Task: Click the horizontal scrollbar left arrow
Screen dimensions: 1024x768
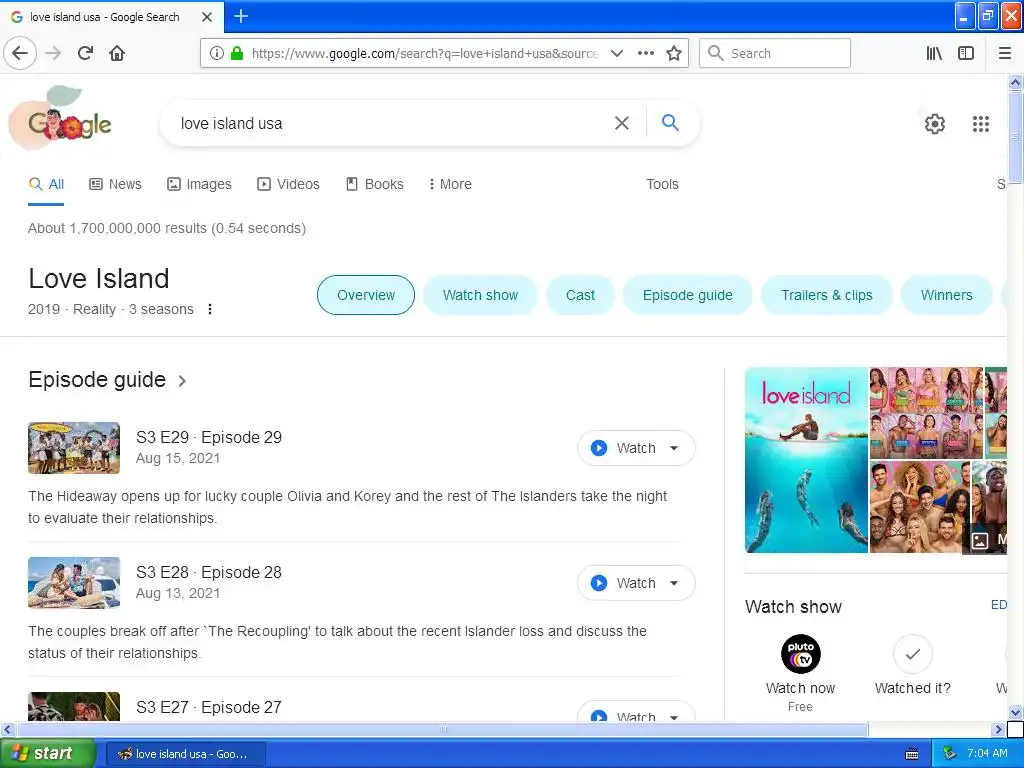Action: pyautogui.click(x=7, y=729)
